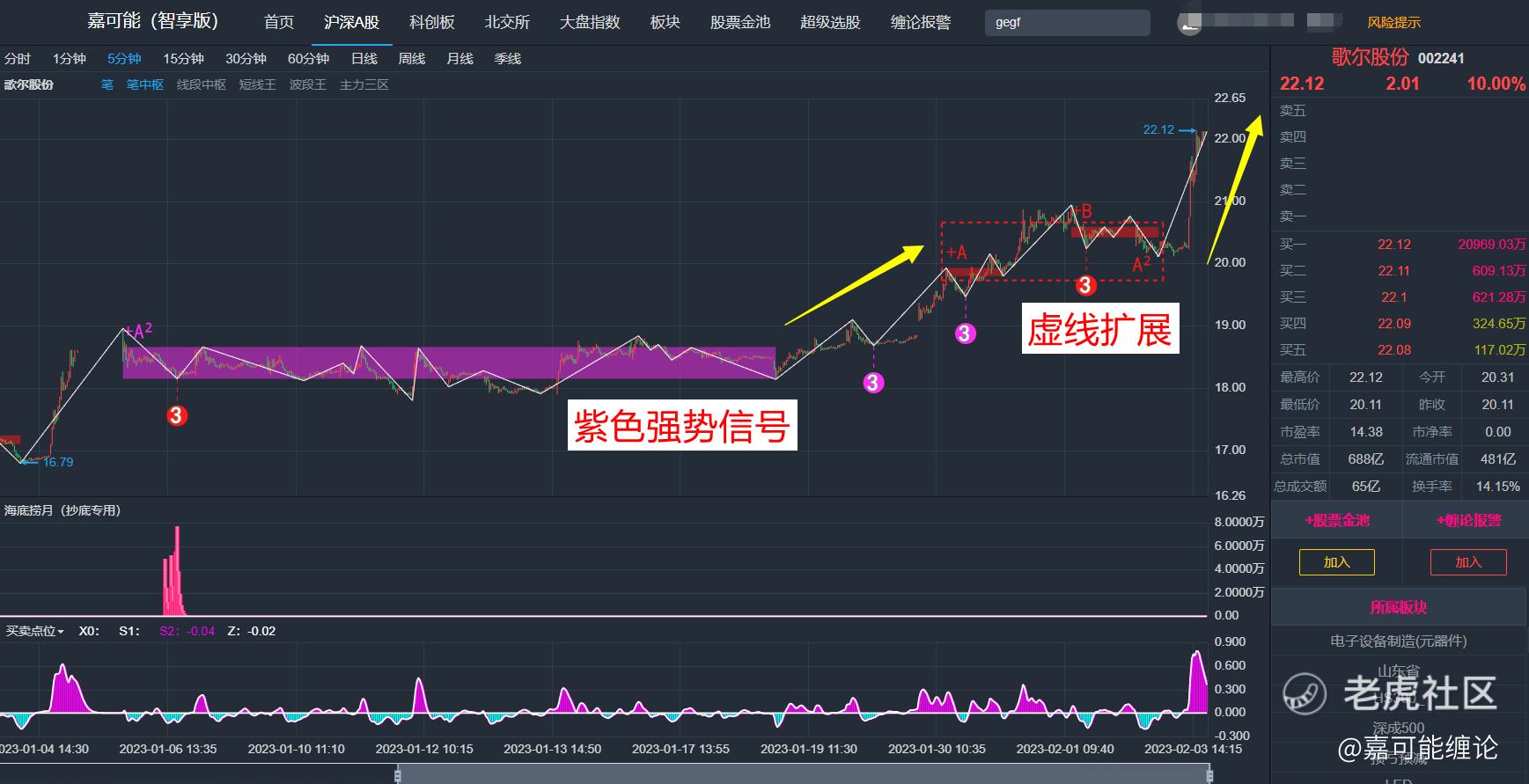This screenshot has height=784, width=1529.
Task: Open the 所属板块 header
Action: point(1399,607)
